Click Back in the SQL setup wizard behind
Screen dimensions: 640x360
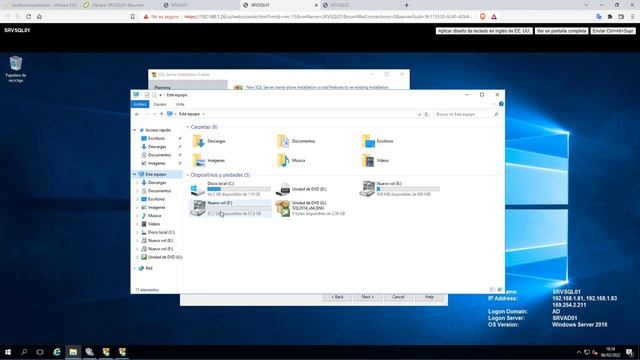point(337,297)
